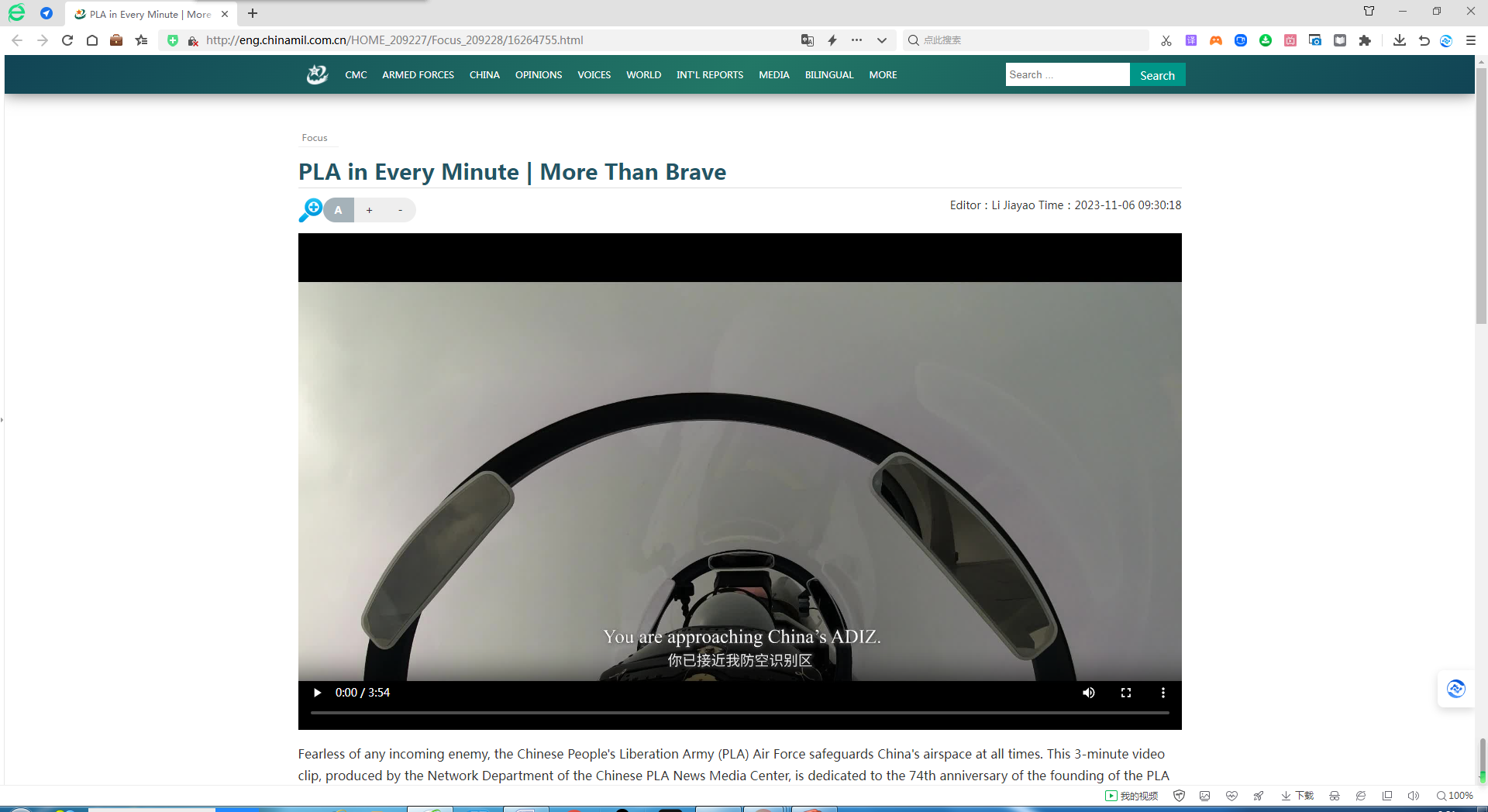Click the magnifier font zoom icon
Screen dimensions: 1488x812
[x=310, y=209]
